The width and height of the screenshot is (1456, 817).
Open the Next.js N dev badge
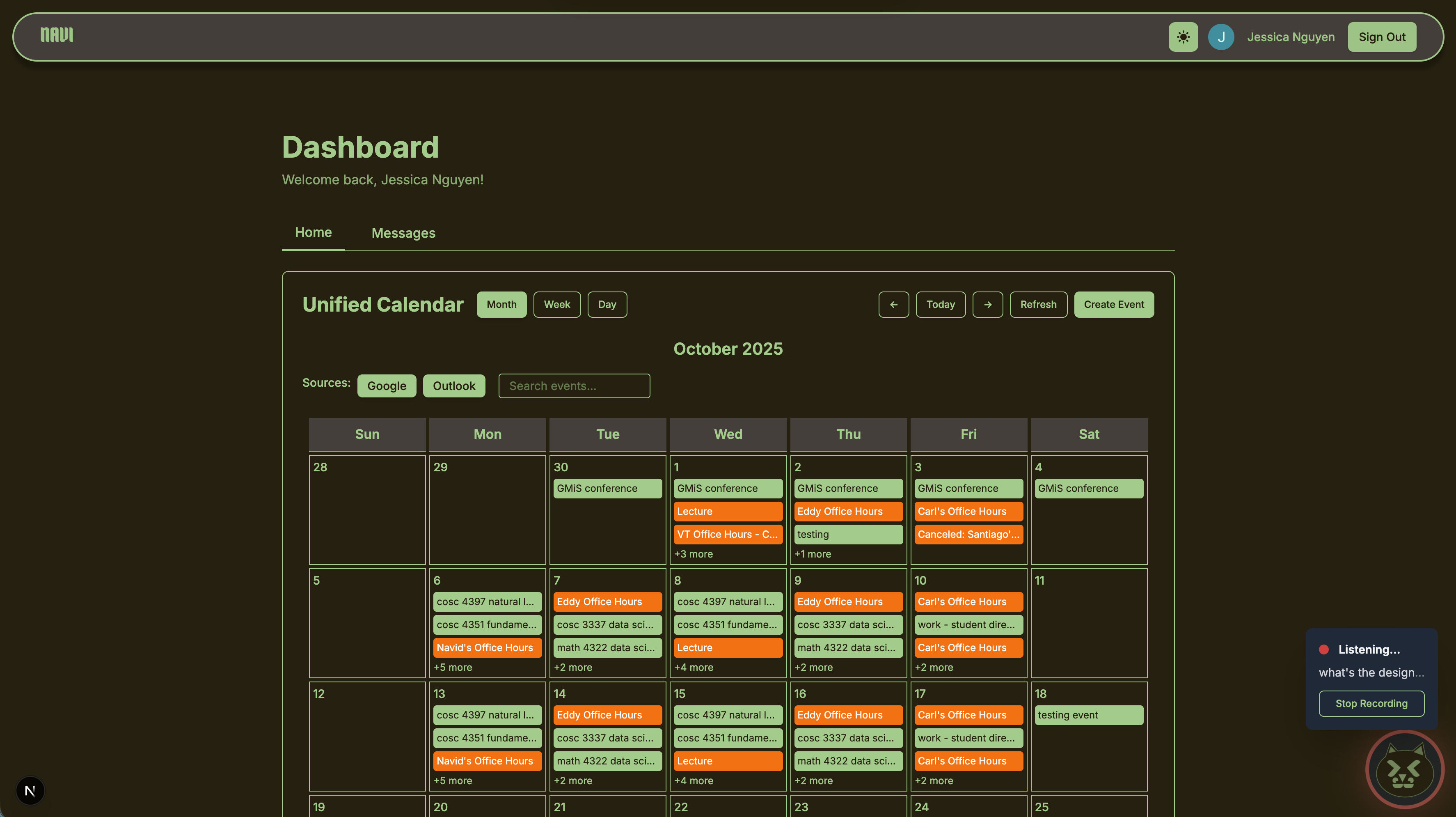30,790
